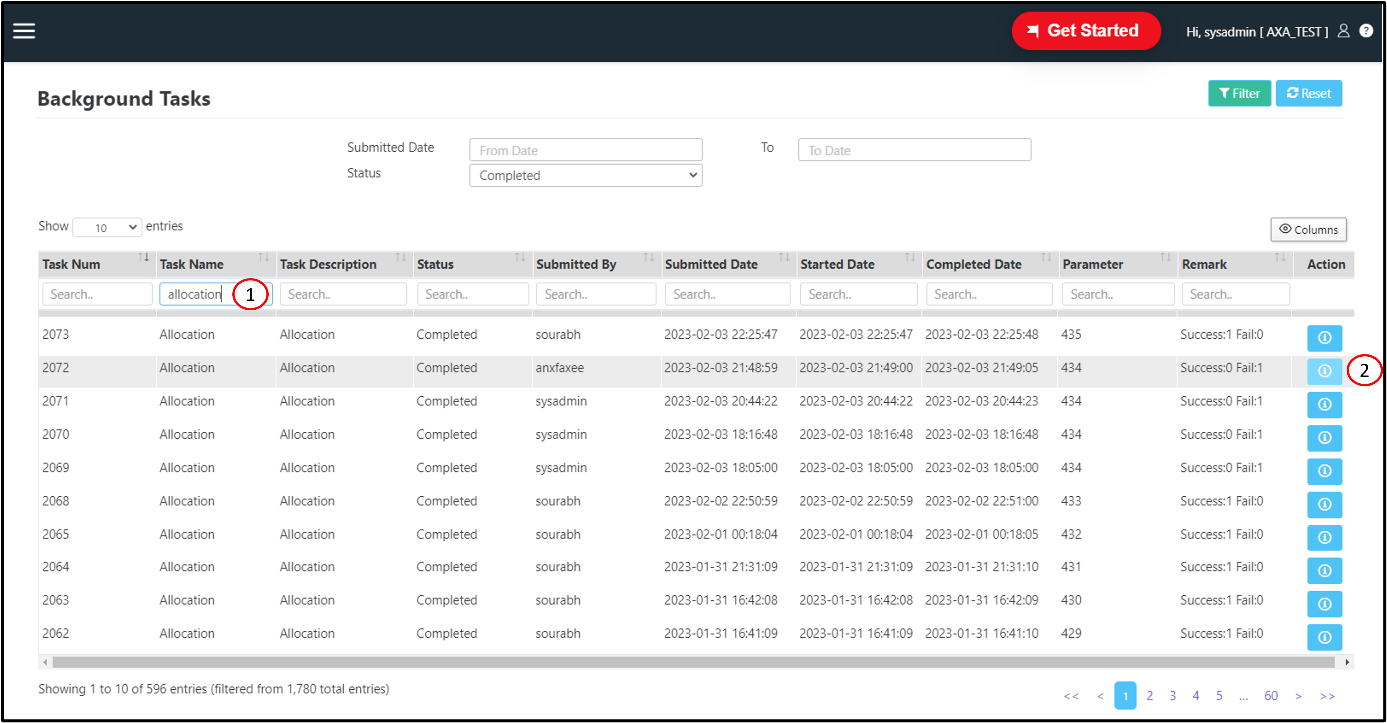Viewport: 1387px width, 723px height.
Task: Open the help question mark icon
Action: coord(1366,30)
